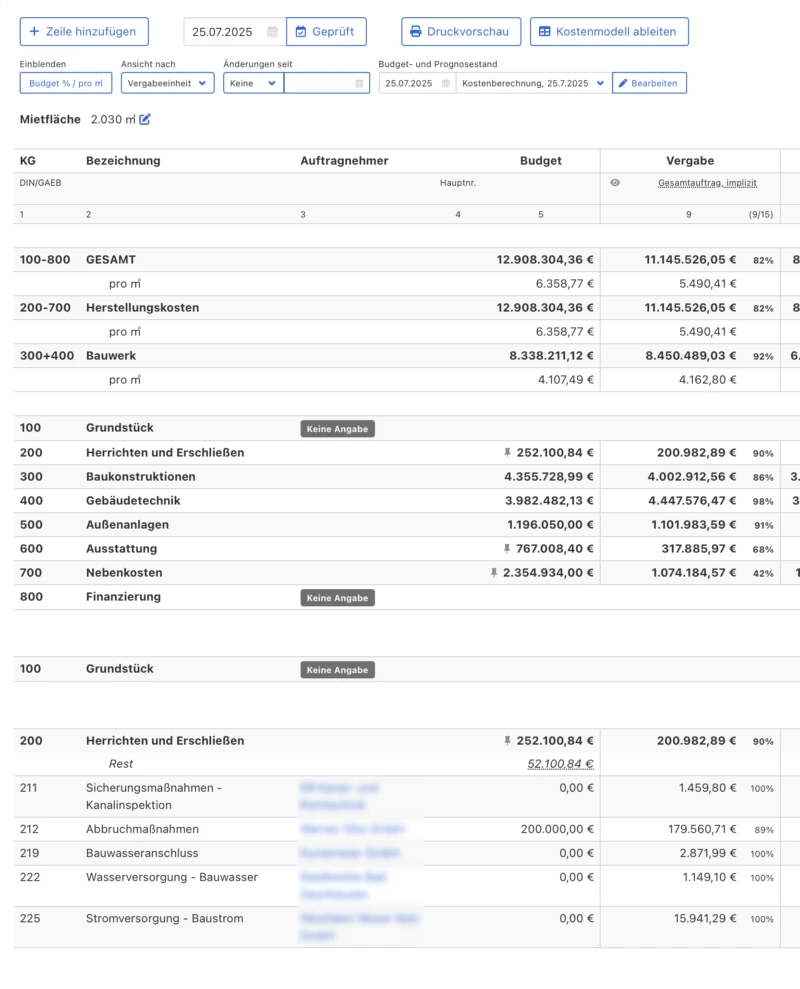Click pin icon beside Nebenkosten budget
Viewport: 800px width, 989px height.
tap(493, 573)
